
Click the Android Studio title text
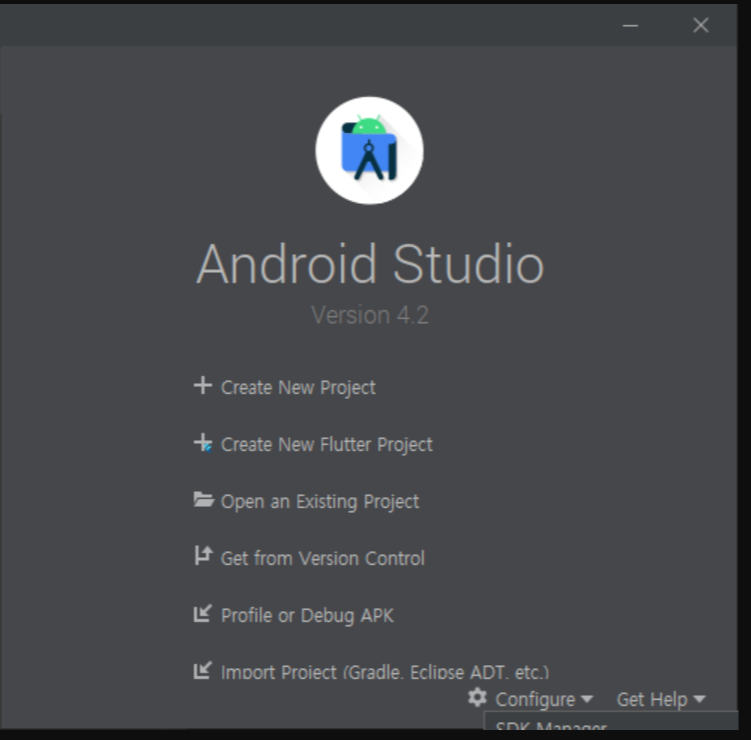click(x=370, y=264)
